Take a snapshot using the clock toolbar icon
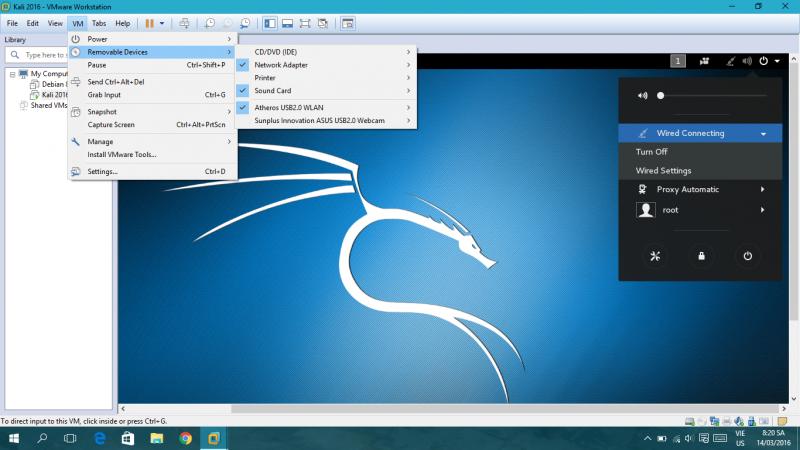800x450 pixels. point(210,23)
